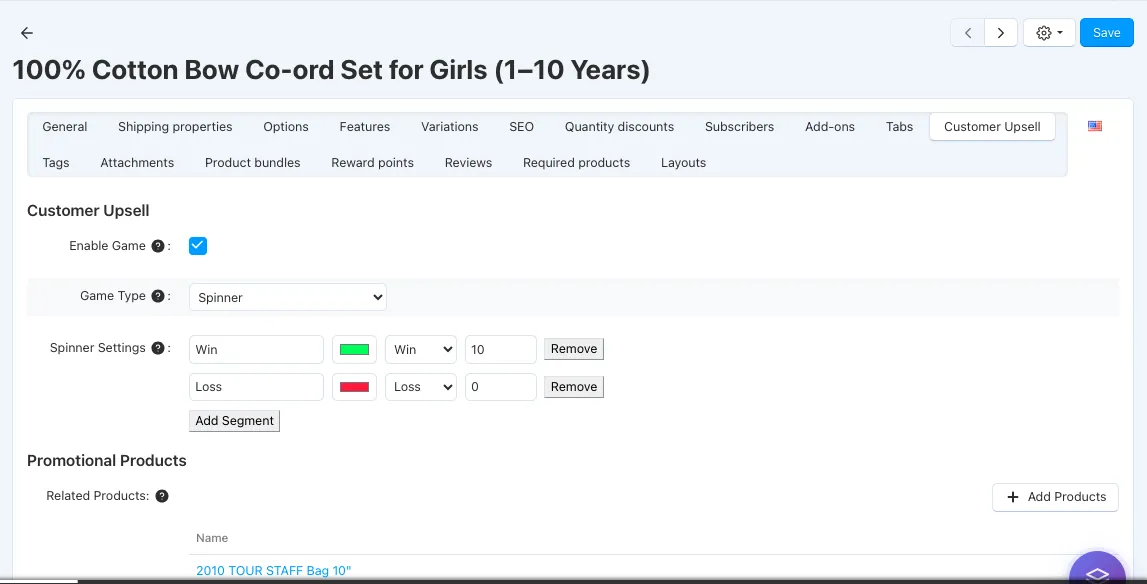The height and width of the screenshot is (584, 1147).
Task: Show help tooltip for Related Products
Action: pyautogui.click(x=162, y=496)
